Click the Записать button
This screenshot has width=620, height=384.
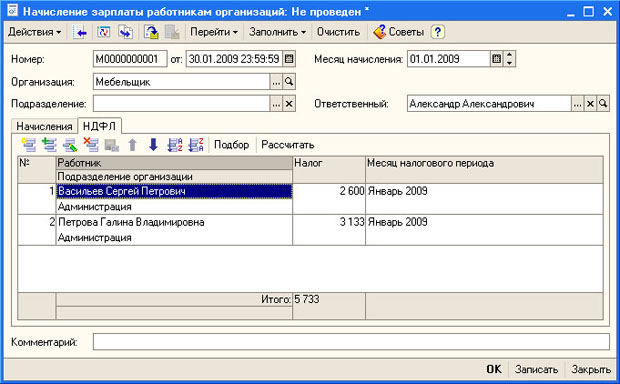537,369
